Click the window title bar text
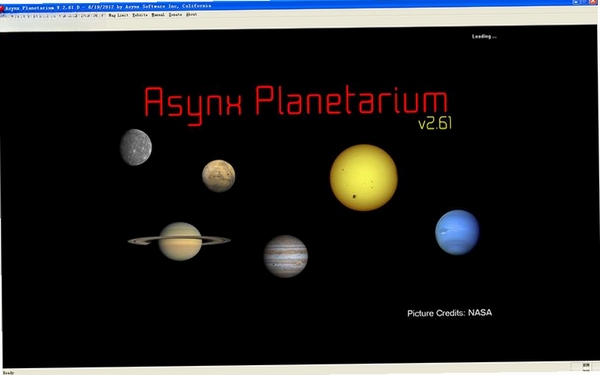600x375 pixels. (x=108, y=7)
